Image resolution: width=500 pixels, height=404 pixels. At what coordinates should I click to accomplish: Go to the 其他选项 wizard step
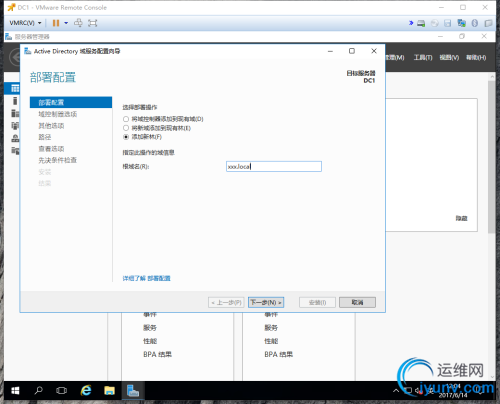(51, 126)
